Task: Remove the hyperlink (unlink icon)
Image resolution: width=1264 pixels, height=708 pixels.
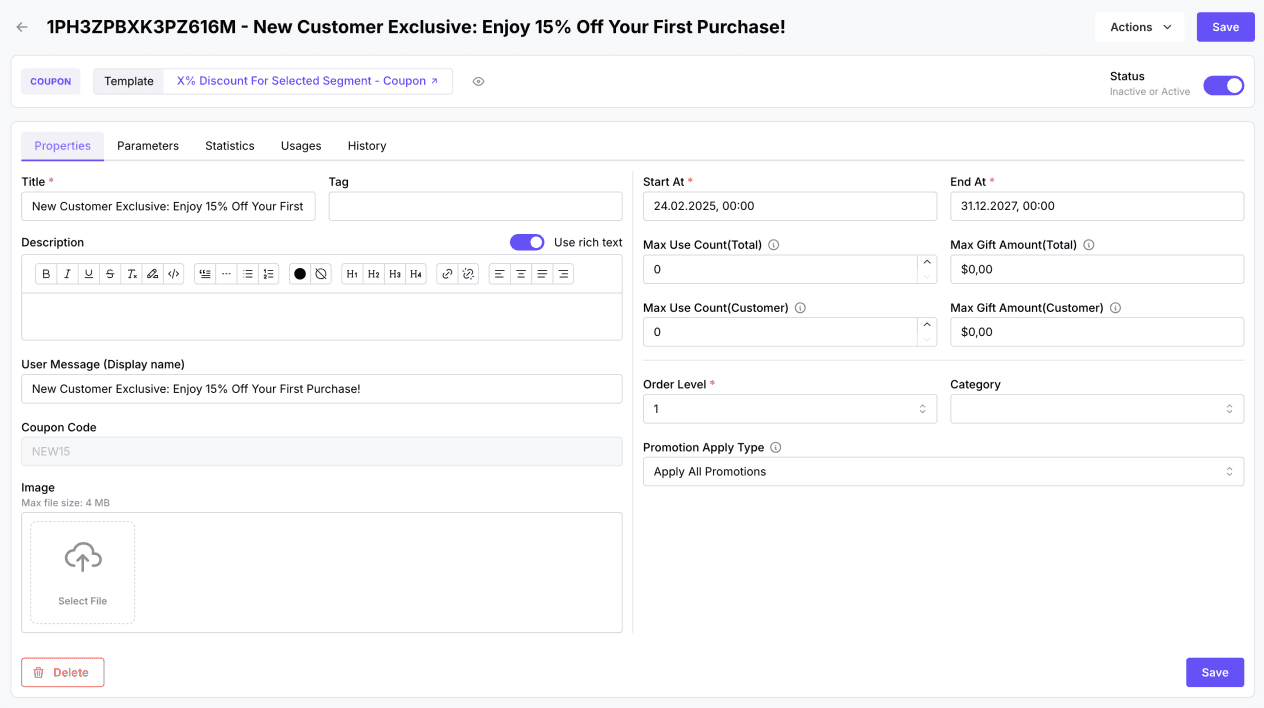Action: (x=468, y=274)
